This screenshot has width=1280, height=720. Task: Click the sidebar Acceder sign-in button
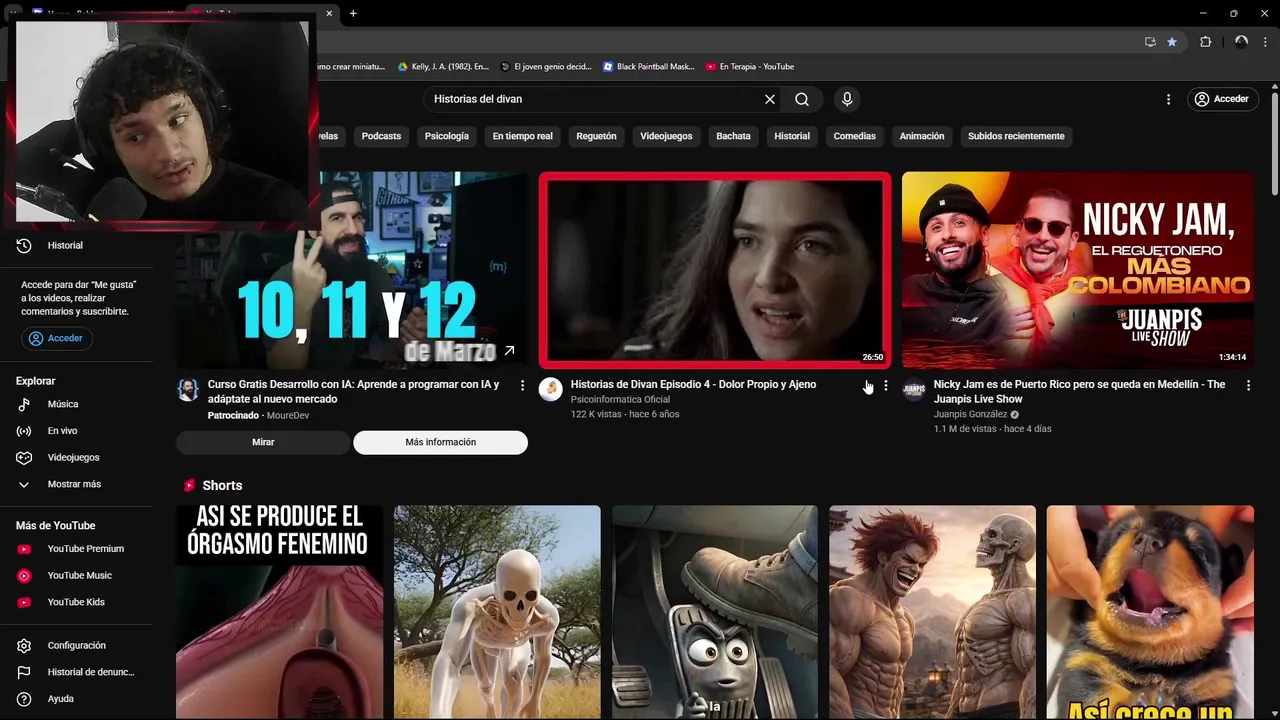coord(57,338)
